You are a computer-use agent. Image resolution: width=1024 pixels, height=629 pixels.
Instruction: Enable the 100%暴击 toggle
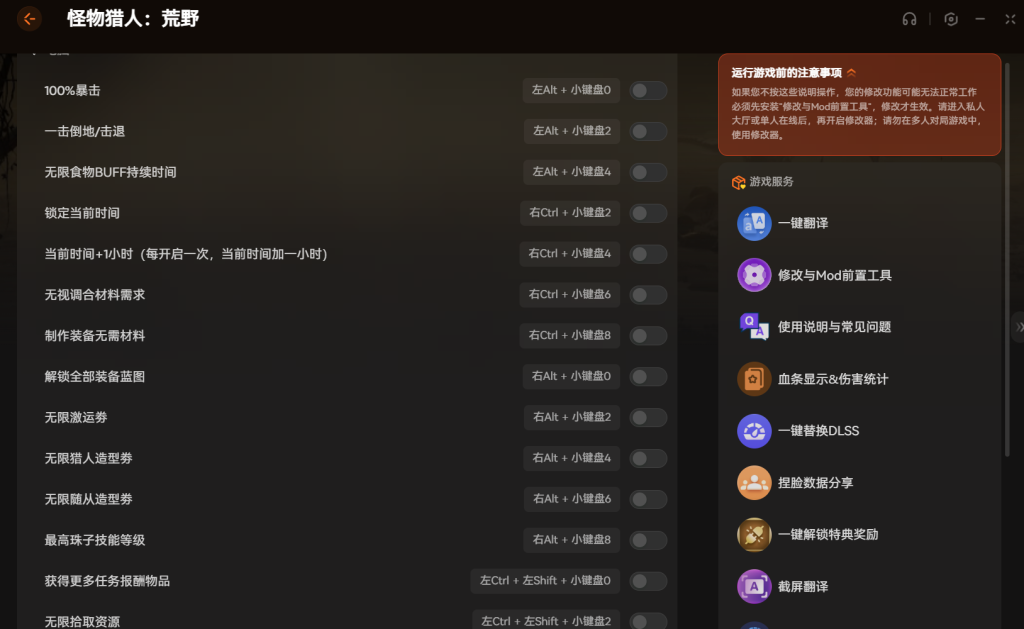648,91
